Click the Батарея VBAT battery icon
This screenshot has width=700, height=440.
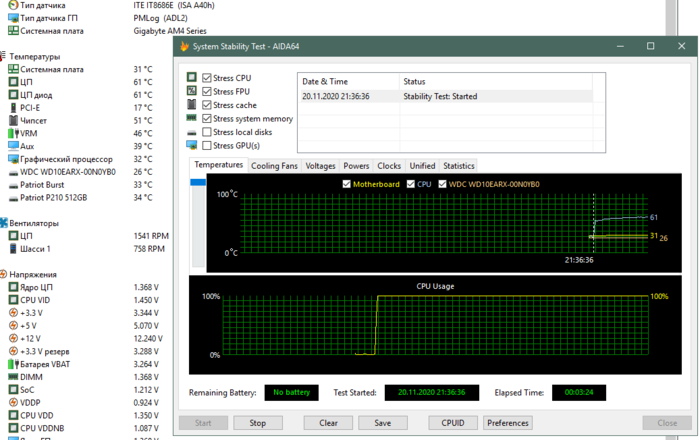tap(13, 364)
